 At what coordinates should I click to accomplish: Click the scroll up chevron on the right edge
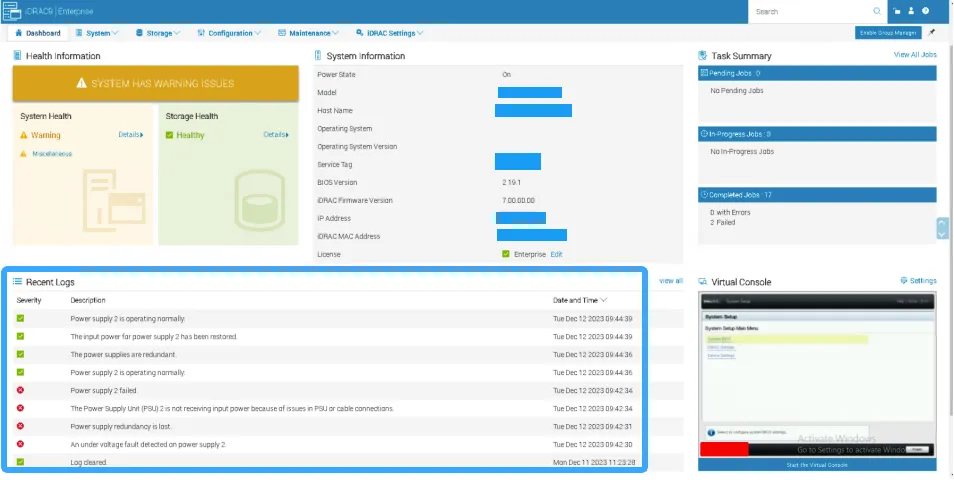click(x=941, y=222)
